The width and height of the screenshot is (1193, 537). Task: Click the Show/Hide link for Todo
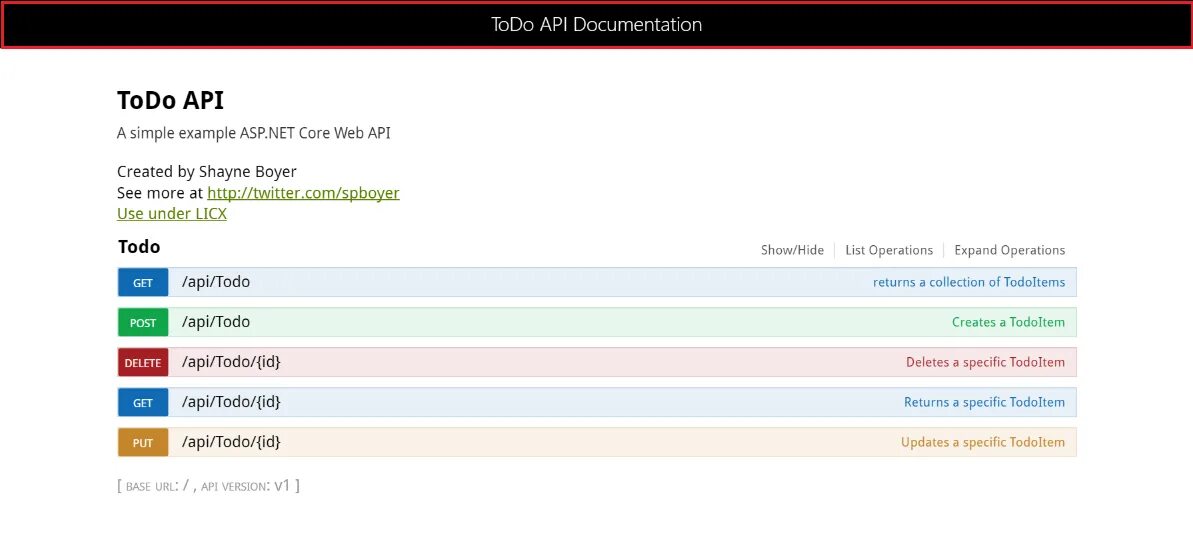coord(792,250)
